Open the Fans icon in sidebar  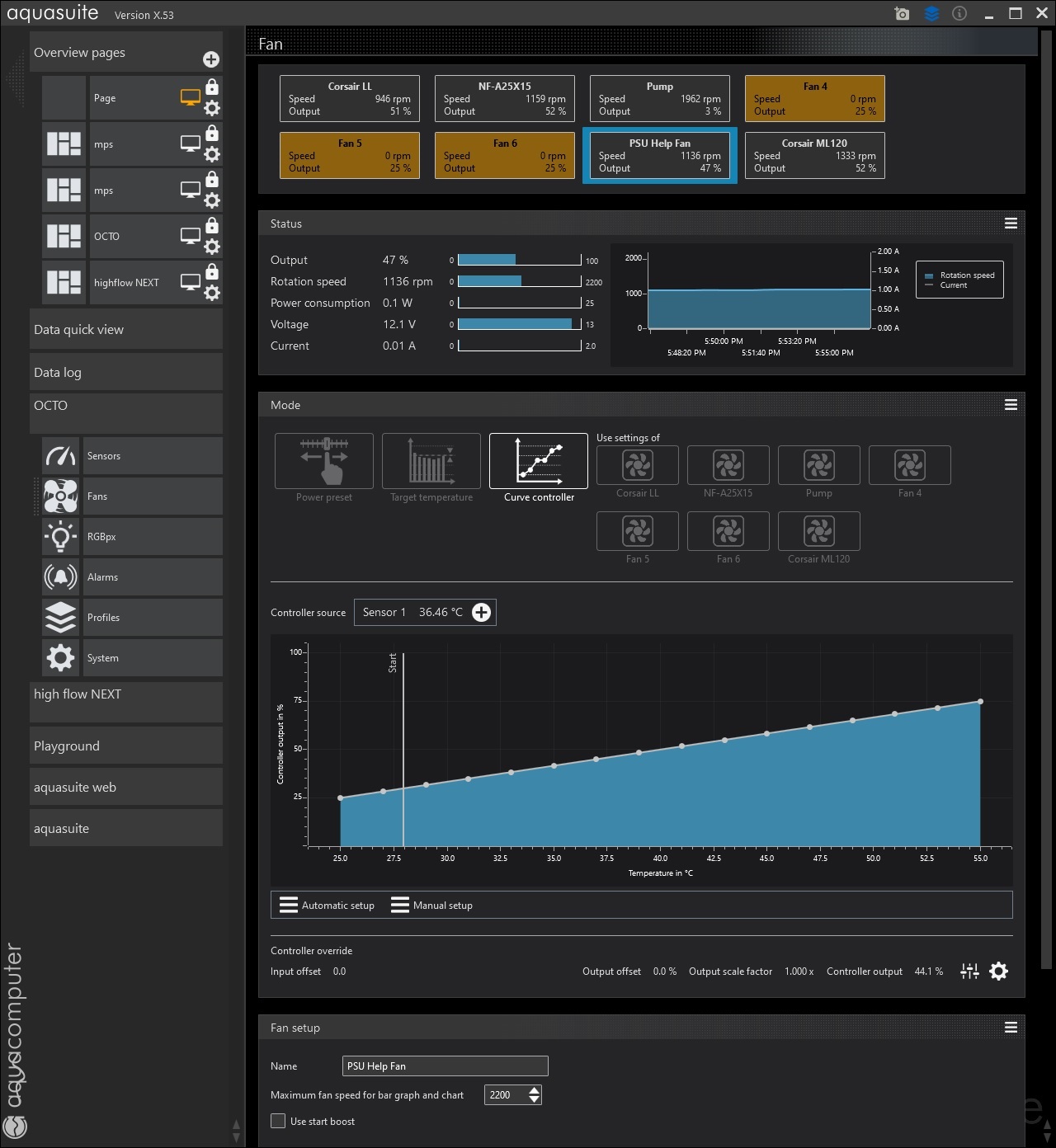point(60,496)
